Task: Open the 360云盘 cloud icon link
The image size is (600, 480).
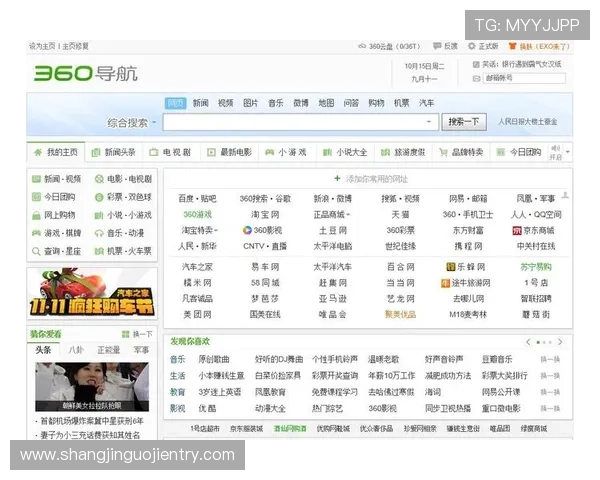Action: [x=362, y=46]
